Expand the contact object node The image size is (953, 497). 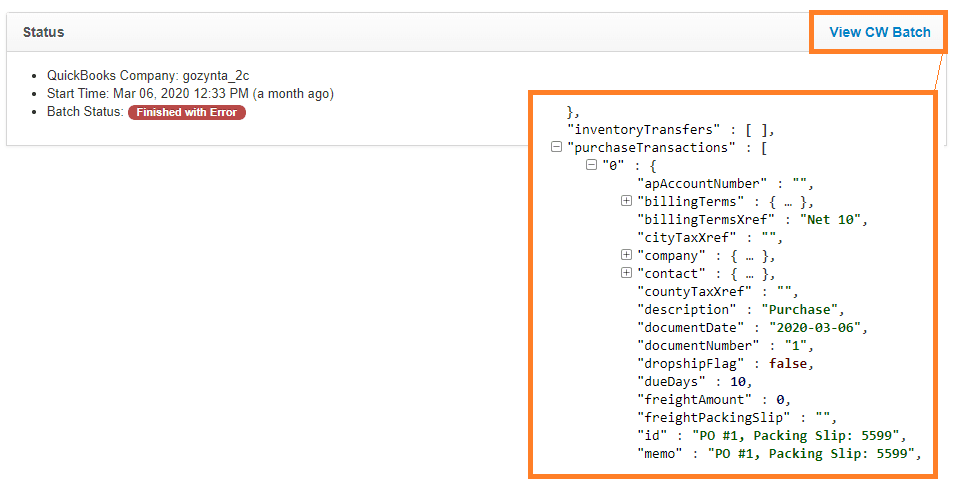click(627, 273)
